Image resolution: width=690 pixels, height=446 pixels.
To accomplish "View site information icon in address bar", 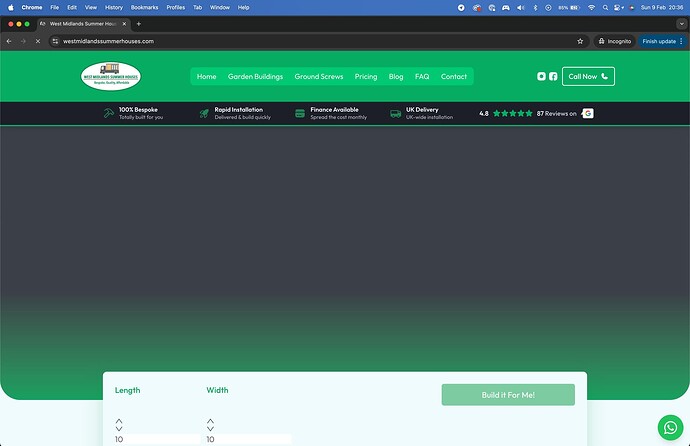I will tap(55, 41).
